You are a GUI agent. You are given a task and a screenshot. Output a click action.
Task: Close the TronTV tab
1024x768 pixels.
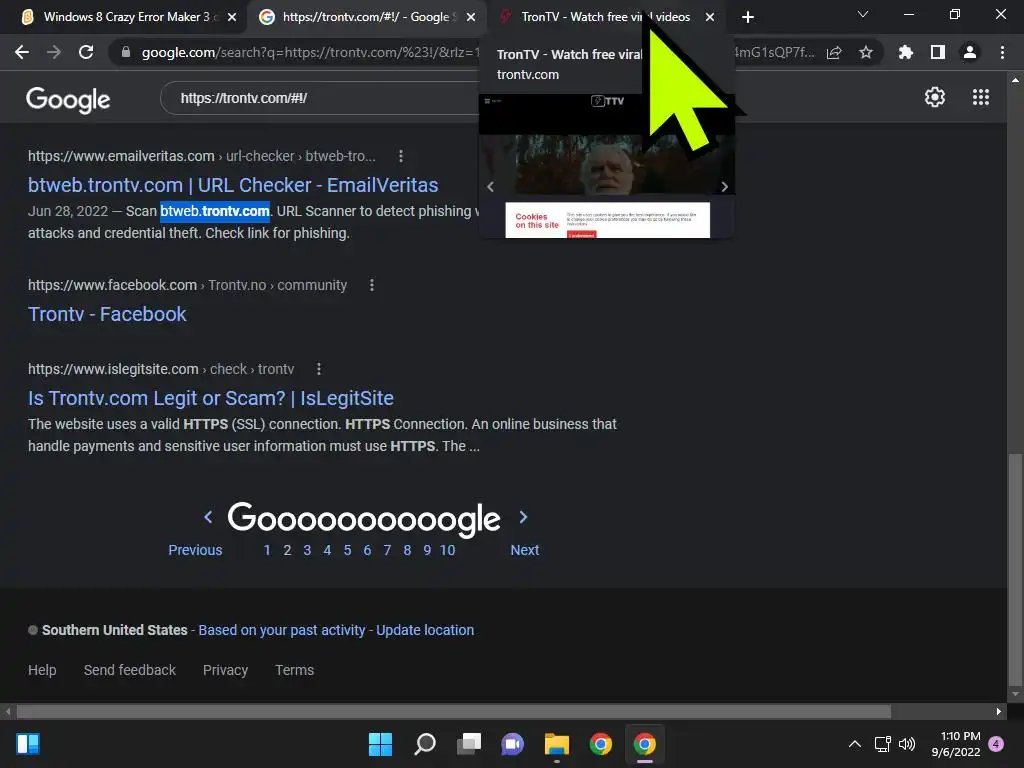(x=710, y=17)
